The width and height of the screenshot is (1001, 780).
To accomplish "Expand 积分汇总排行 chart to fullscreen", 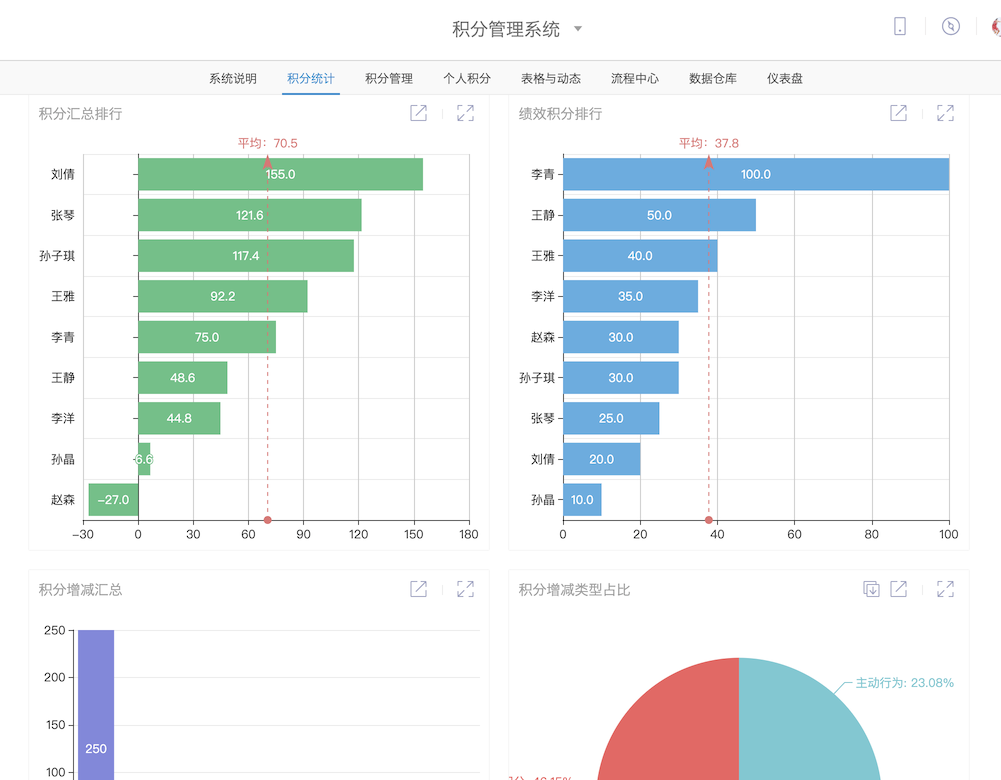I will 465,113.
